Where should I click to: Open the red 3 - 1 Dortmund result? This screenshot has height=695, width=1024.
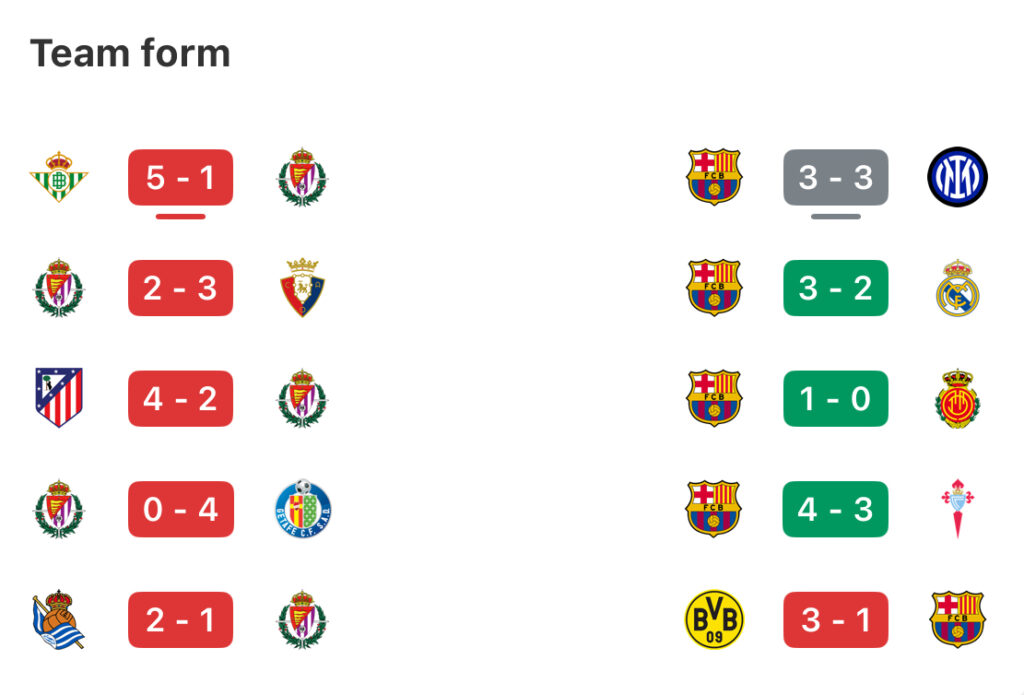[835, 619]
